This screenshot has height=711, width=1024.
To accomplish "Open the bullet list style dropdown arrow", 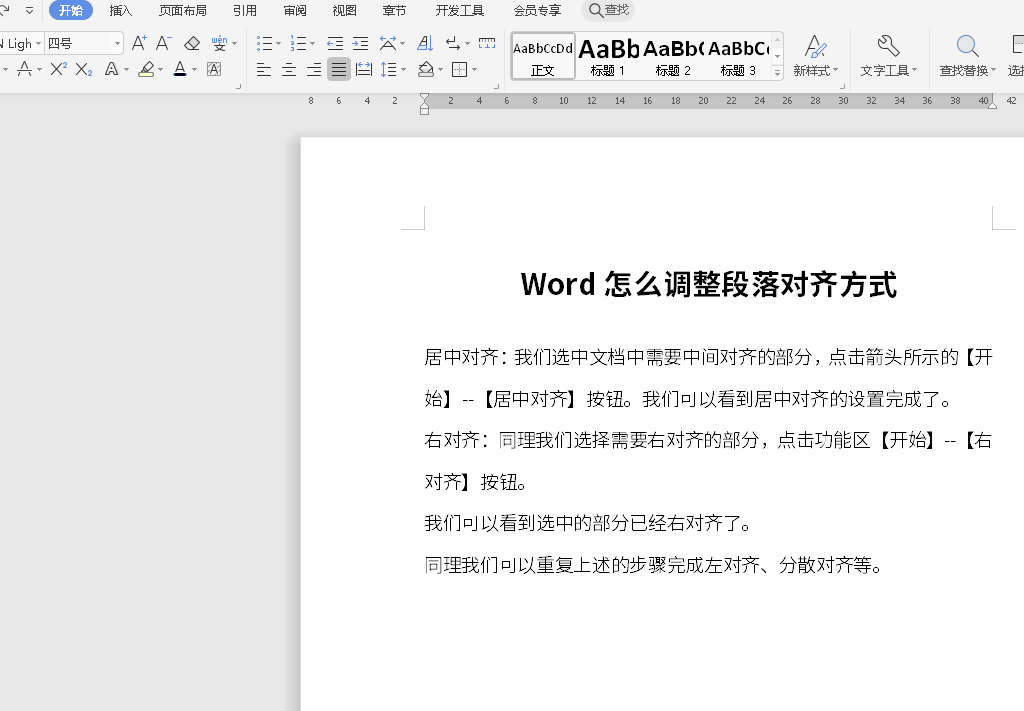I will 279,44.
